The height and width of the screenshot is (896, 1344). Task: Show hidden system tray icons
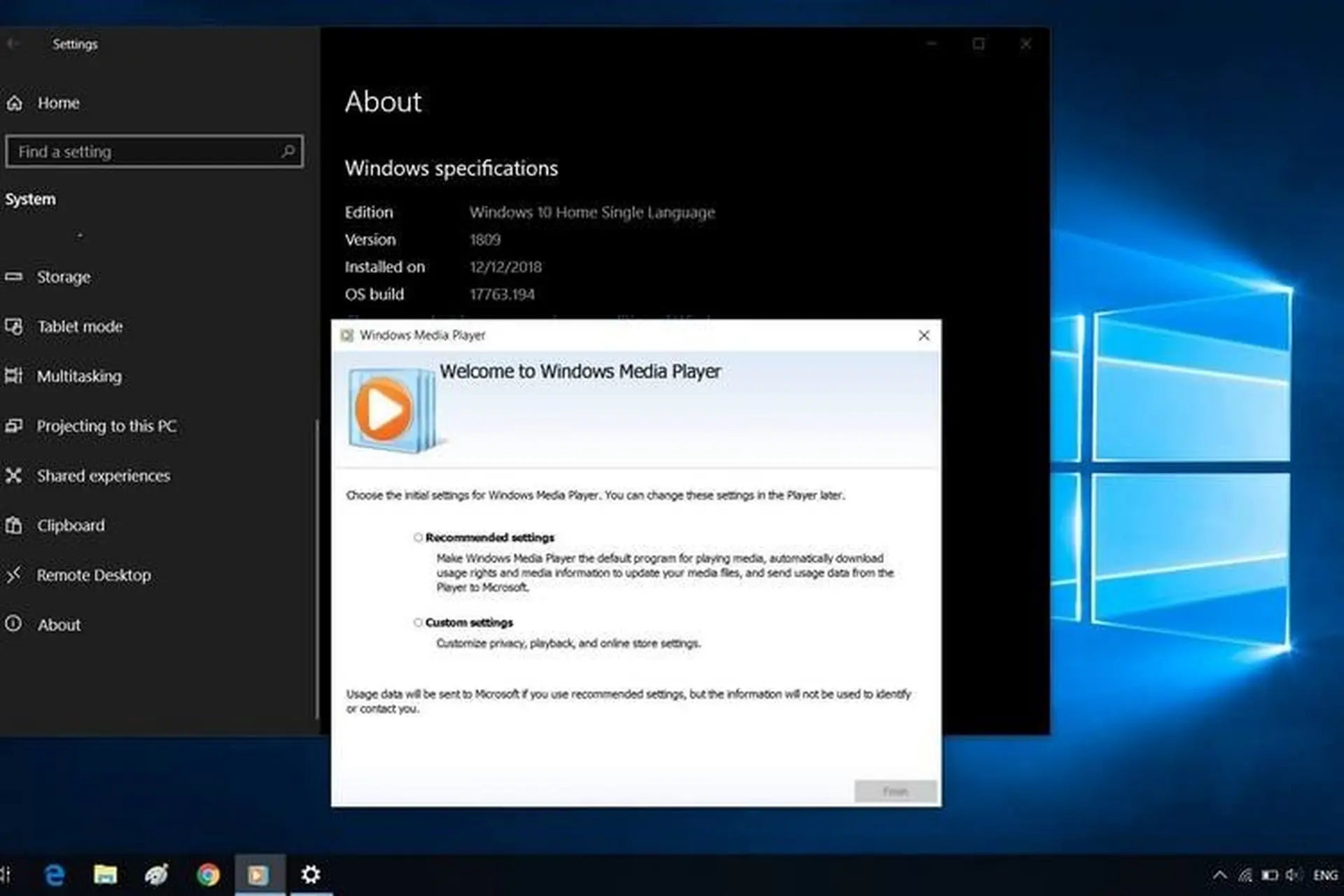click(1219, 875)
